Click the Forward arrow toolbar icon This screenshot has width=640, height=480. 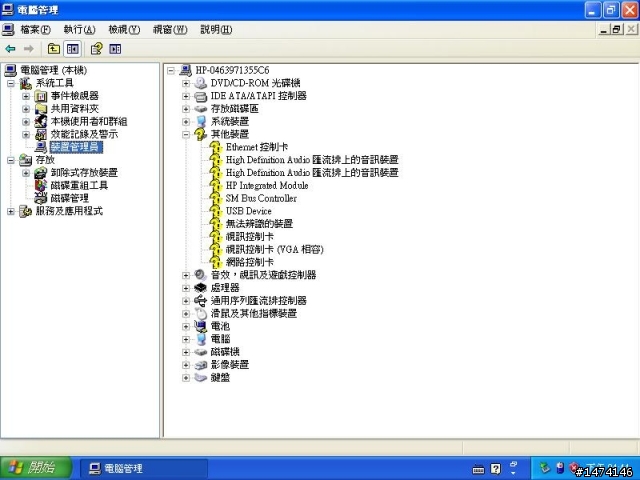tap(29, 49)
